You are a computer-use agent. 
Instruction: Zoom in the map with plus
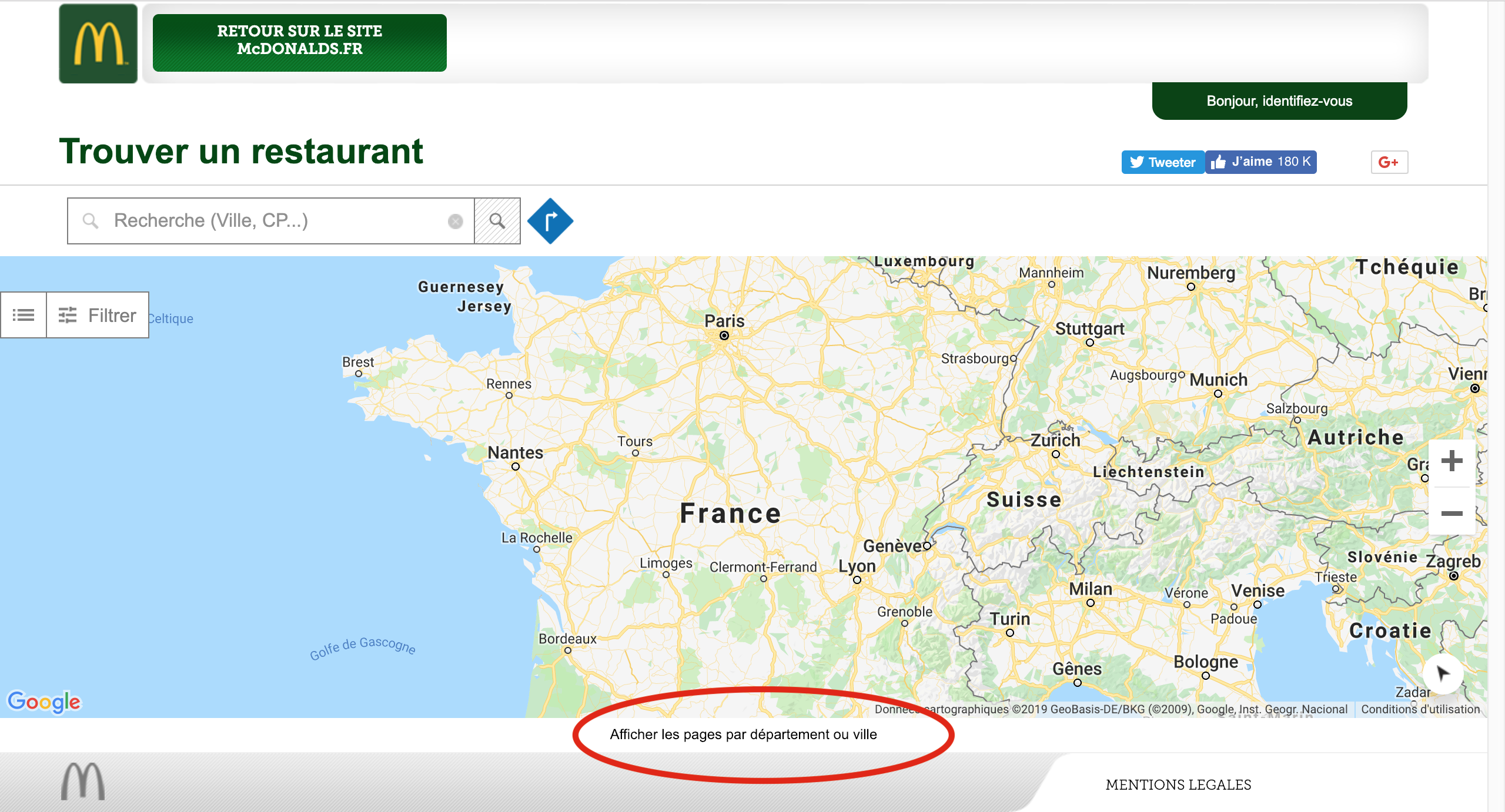(x=1452, y=461)
